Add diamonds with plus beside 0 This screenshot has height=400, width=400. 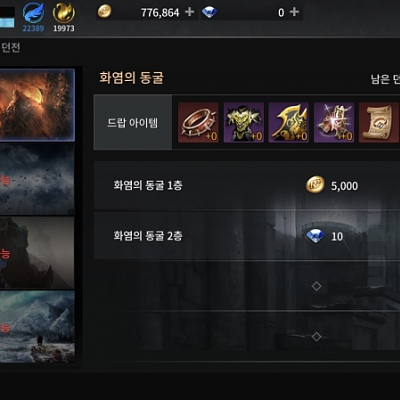[x=294, y=12]
